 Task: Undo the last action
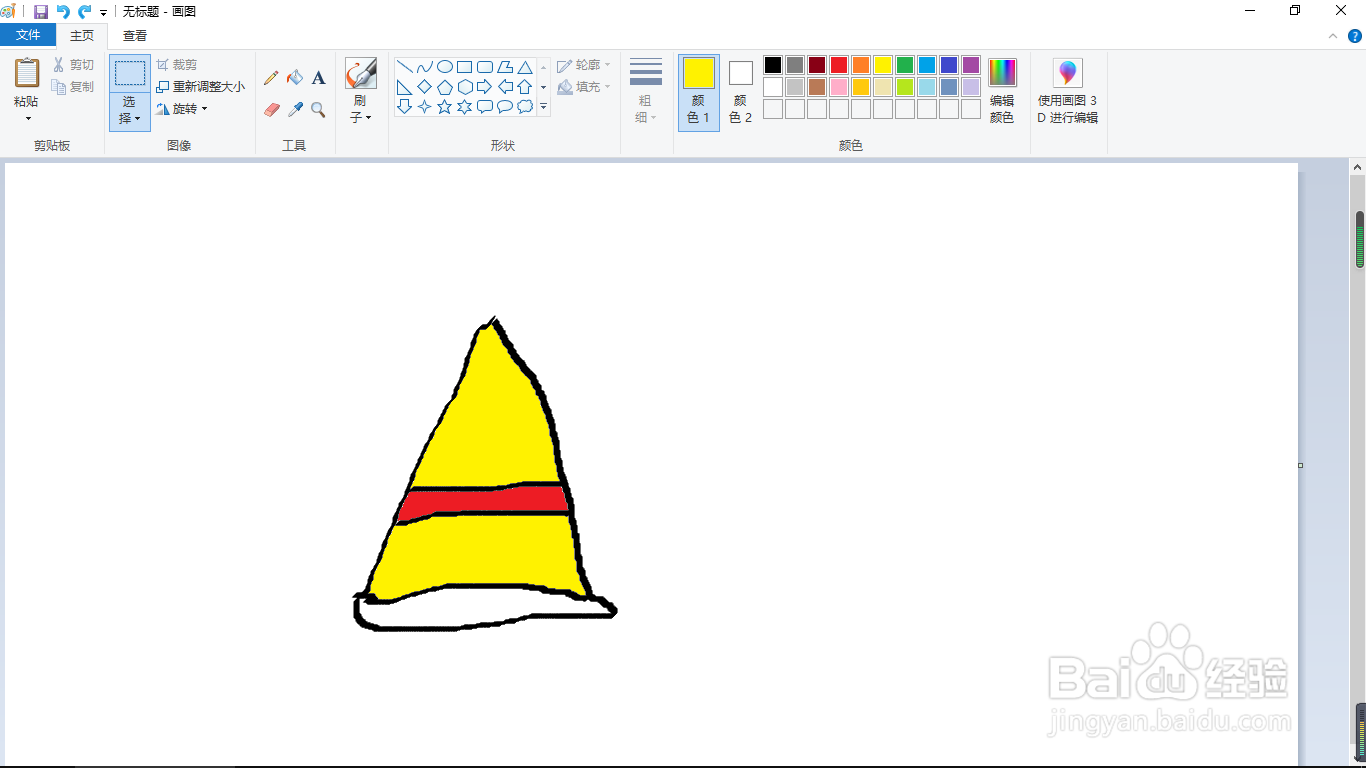(63, 11)
